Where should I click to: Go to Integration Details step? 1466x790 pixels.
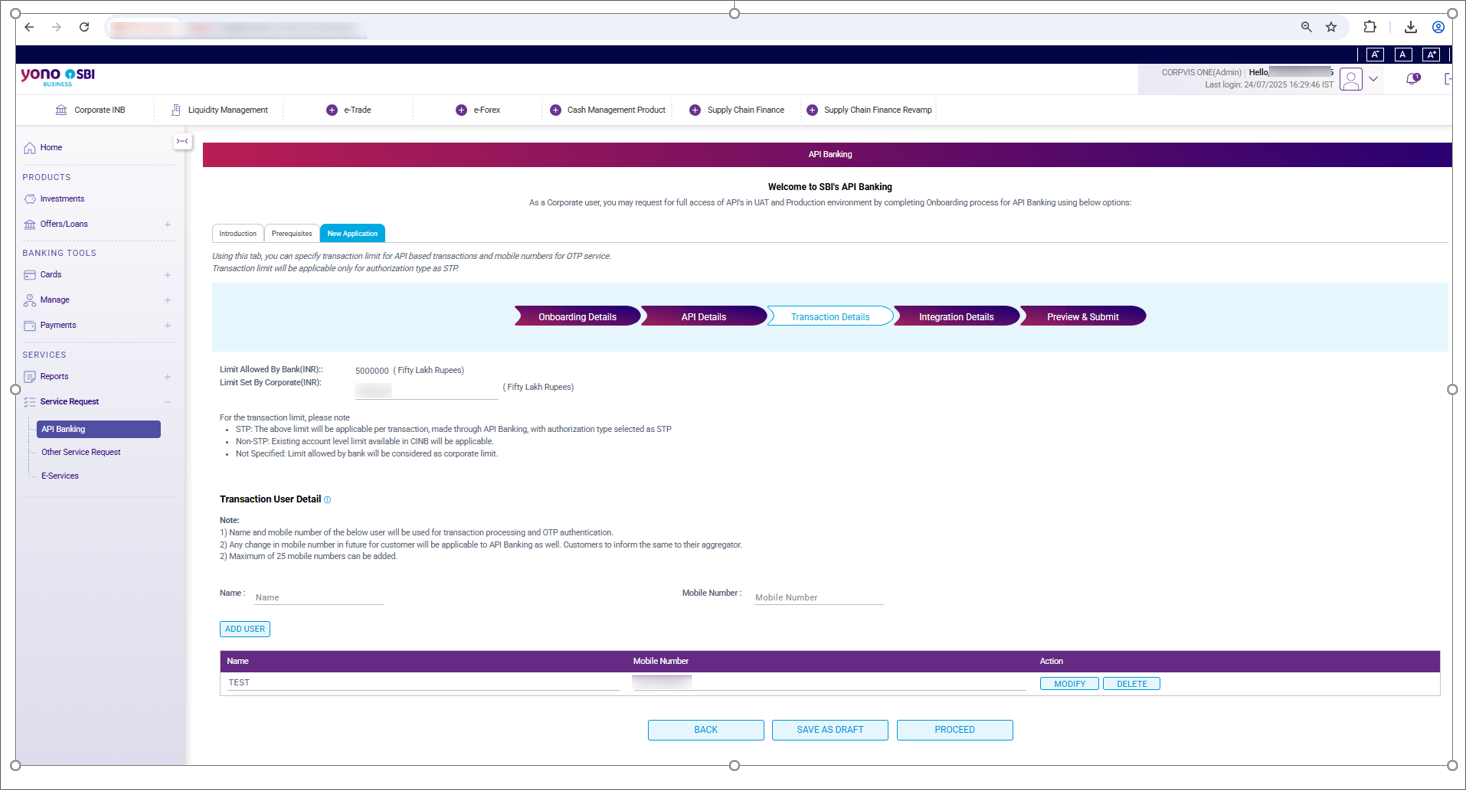pos(956,316)
